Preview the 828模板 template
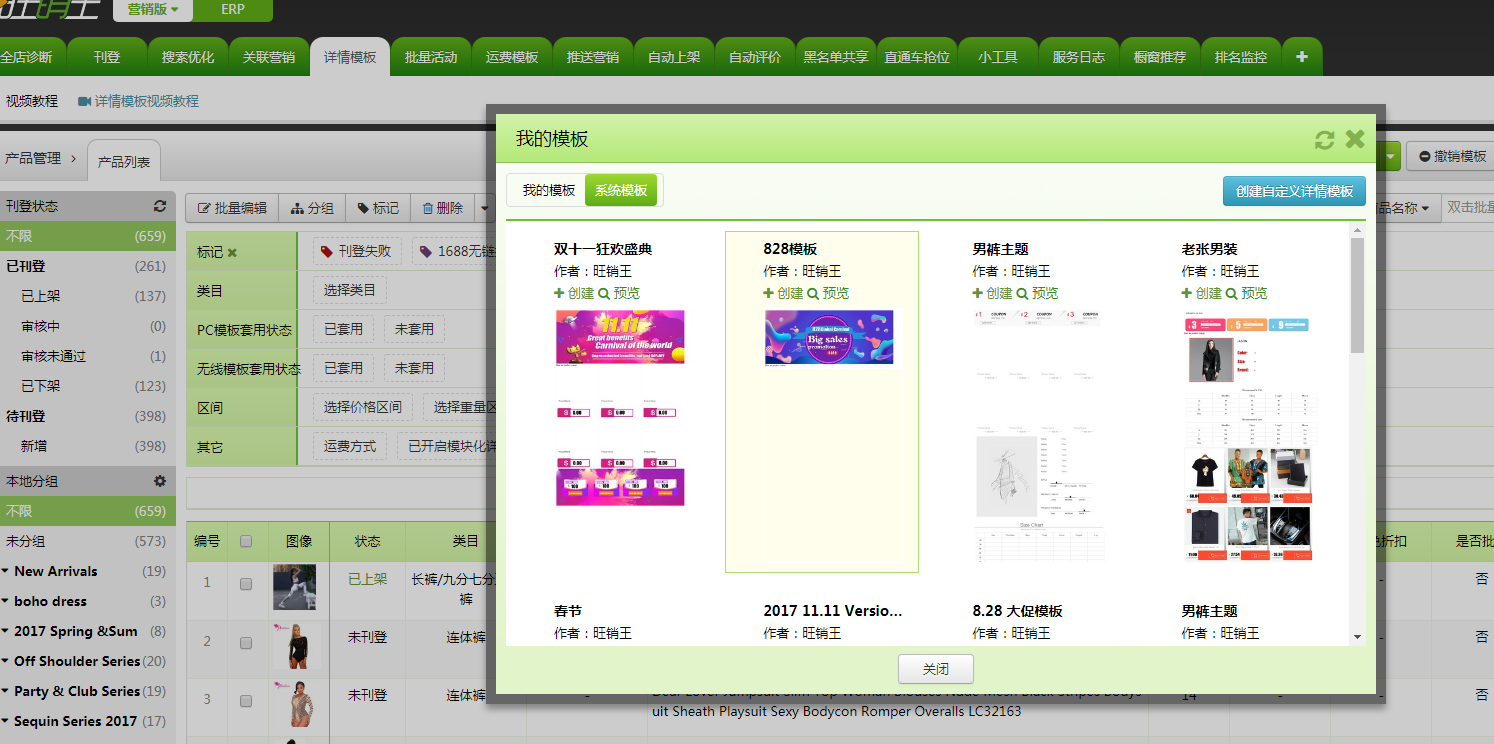 (x=828, y=293)
